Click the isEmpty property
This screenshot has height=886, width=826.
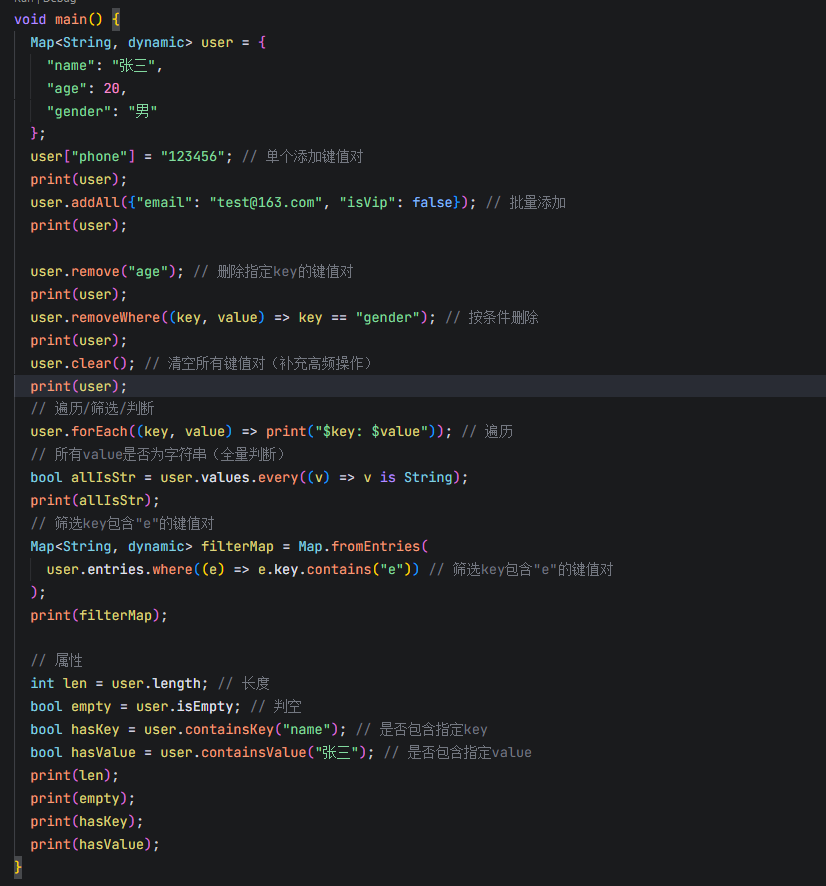(x=205, y=707)
